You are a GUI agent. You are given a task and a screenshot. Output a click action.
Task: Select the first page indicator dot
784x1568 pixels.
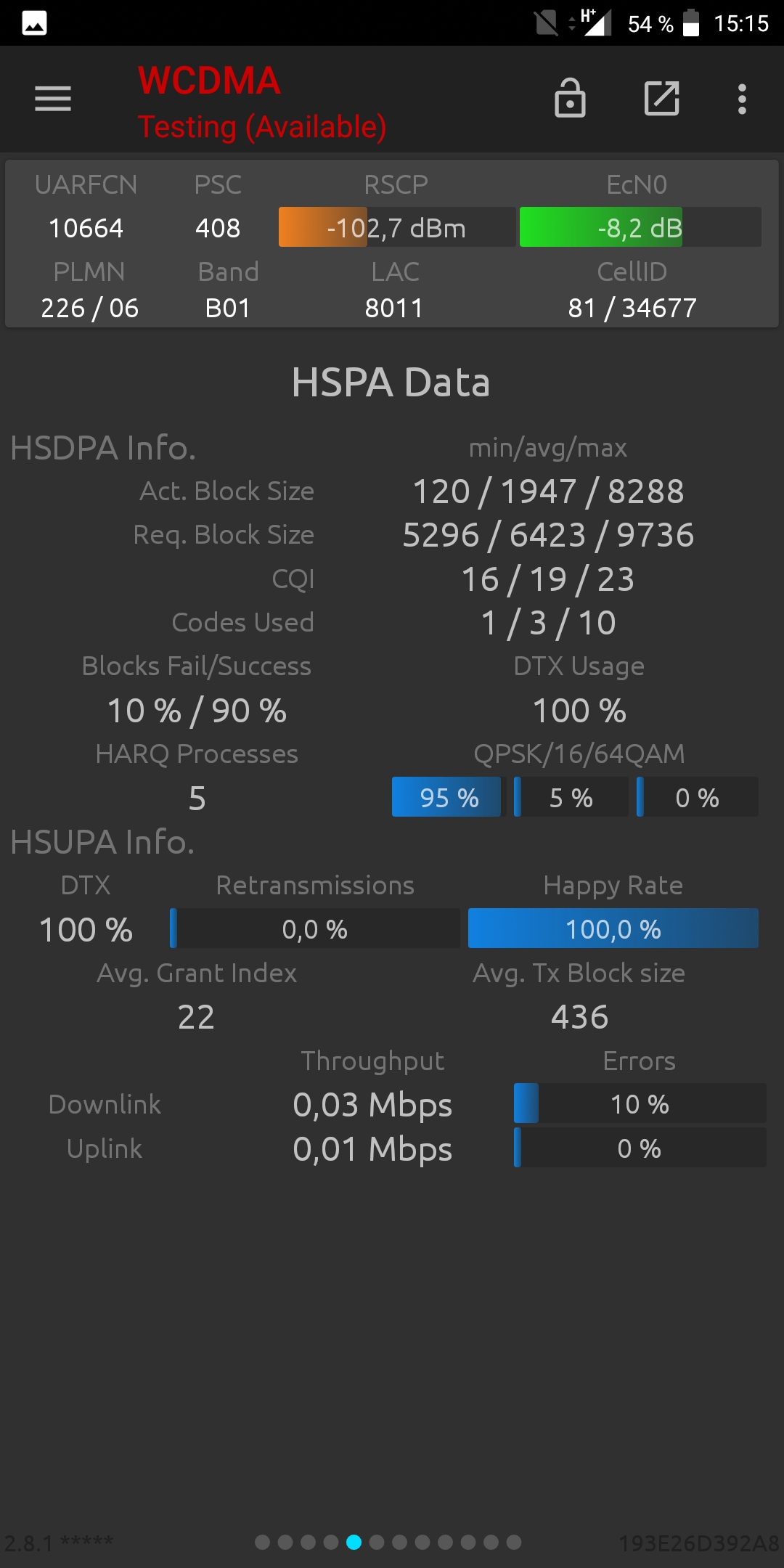(263, 1542)
